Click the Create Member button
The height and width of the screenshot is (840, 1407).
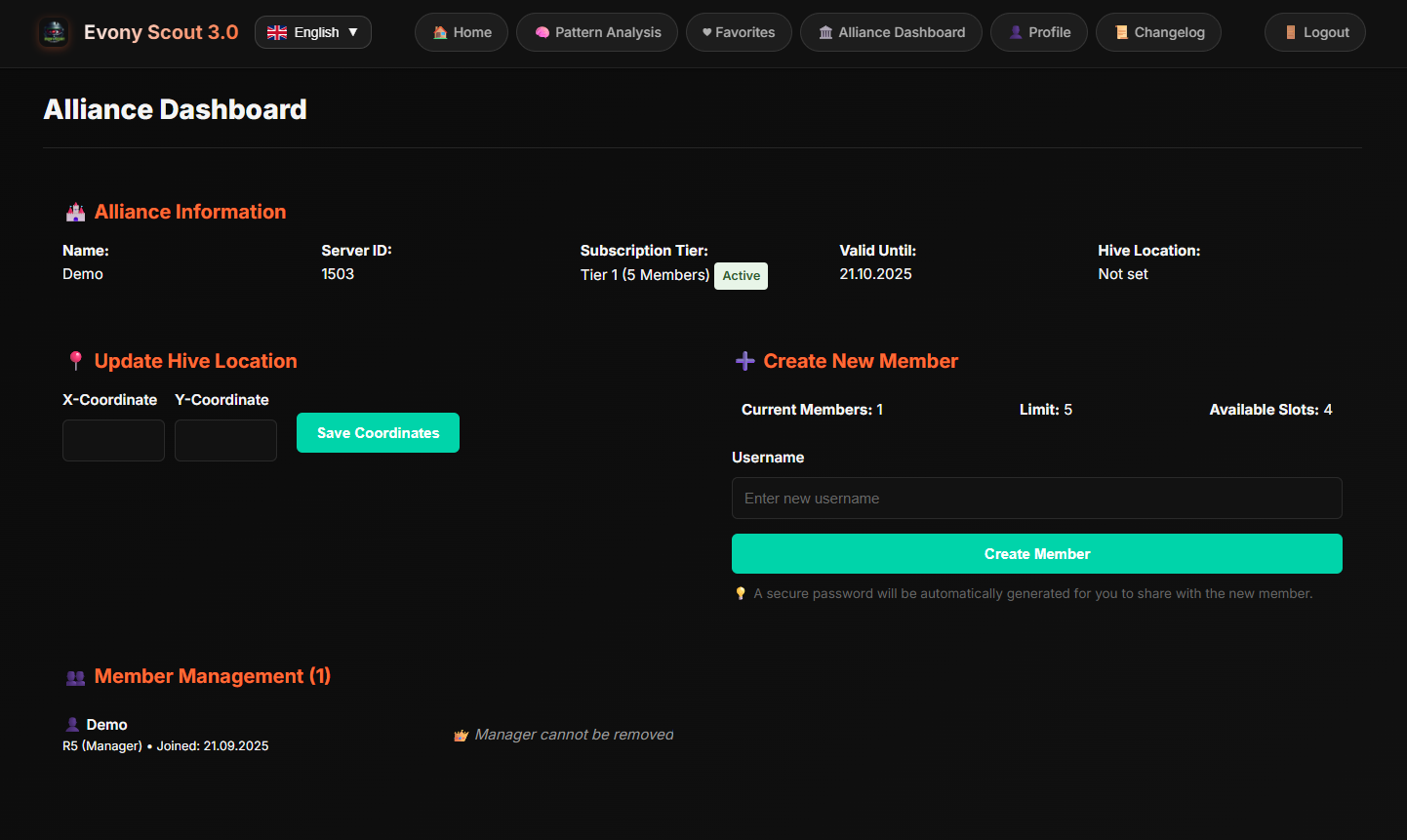pyautogui.click(x=1036, y=553)
